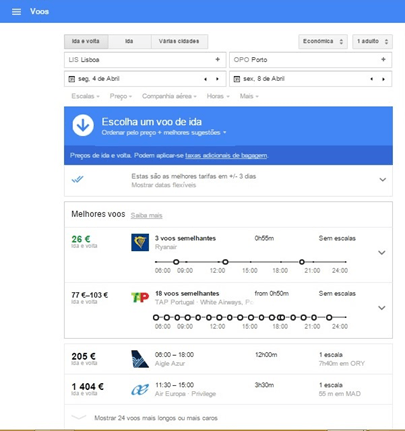
Task: Open the Saiba mais link
Action: pyautogui.click(x=146, y=216)
